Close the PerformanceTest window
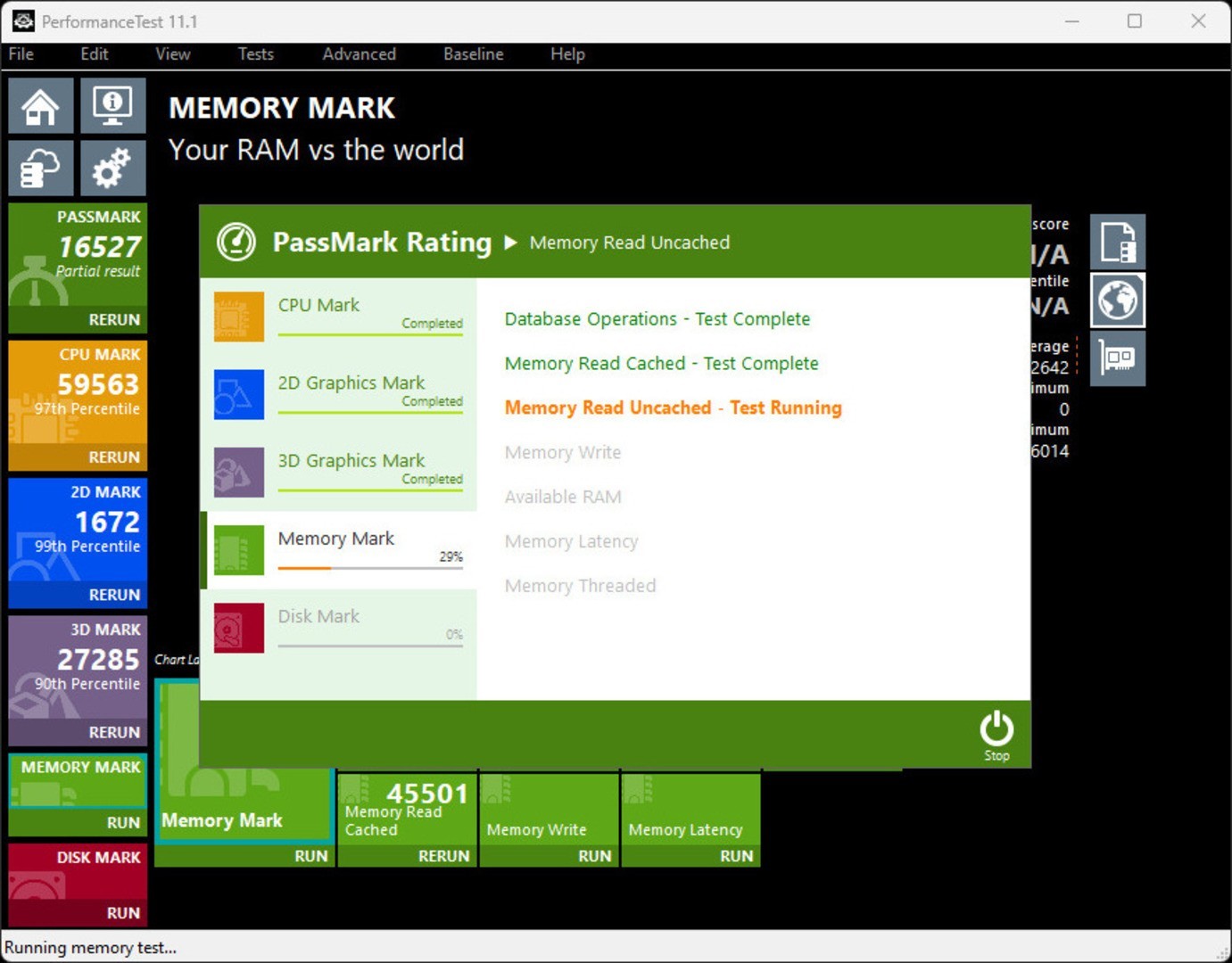The height and width of the screenshot is (963, 1232). coord(1198,21)
